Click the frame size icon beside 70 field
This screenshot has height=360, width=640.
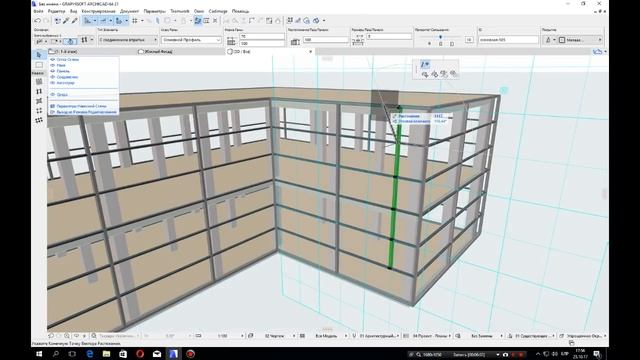(231, 40)
